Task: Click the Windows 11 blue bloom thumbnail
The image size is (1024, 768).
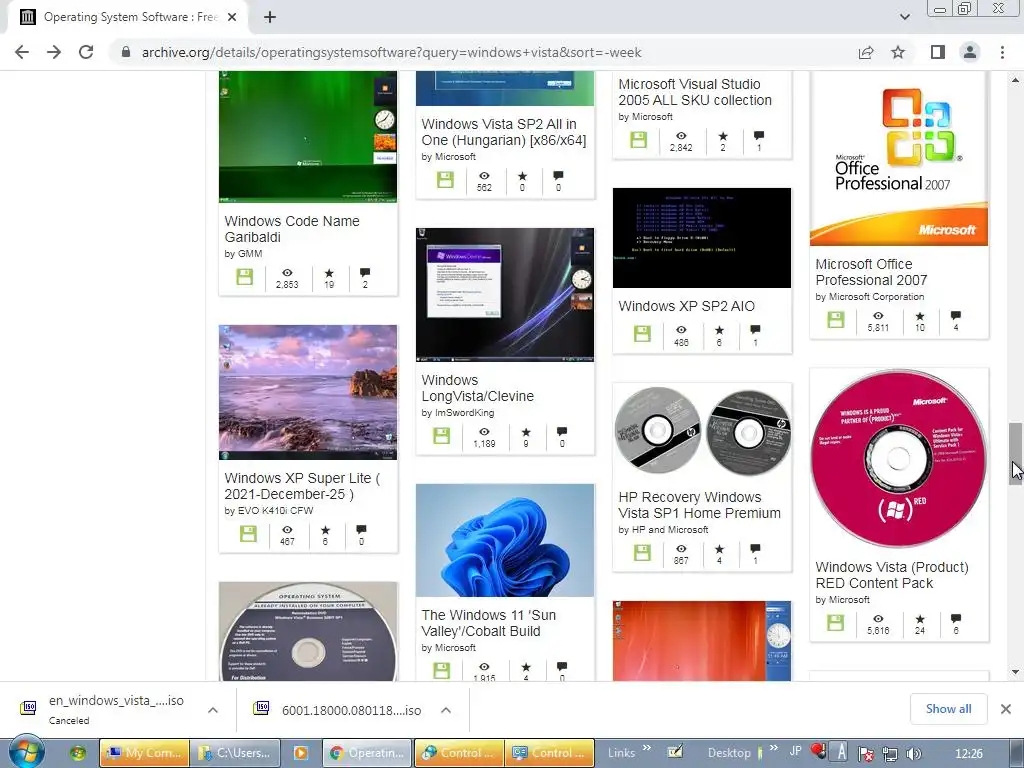Action: [x=505, y=540]
